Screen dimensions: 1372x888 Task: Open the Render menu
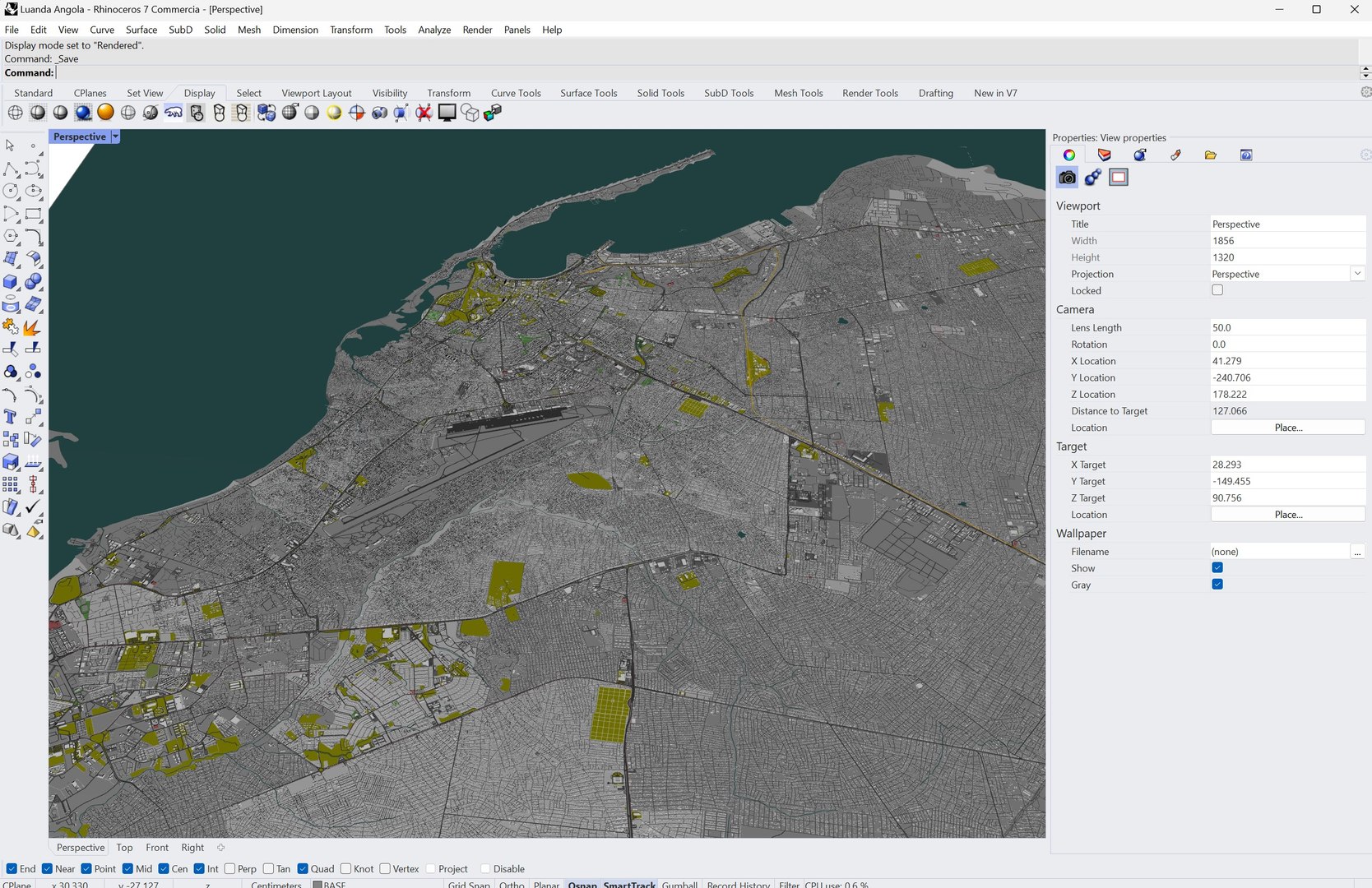(477, 30)
